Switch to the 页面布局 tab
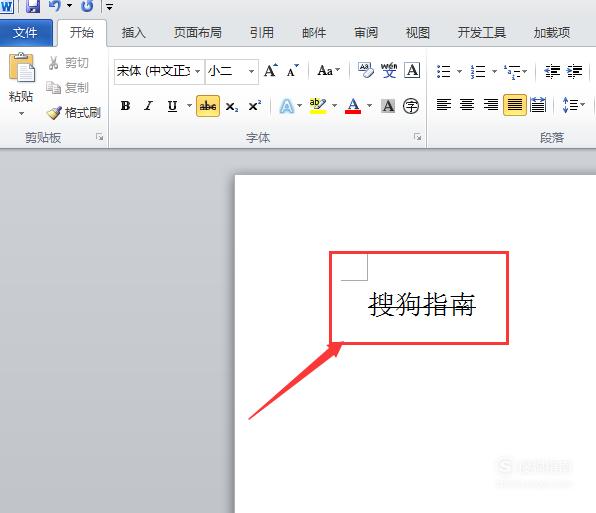 198,33
